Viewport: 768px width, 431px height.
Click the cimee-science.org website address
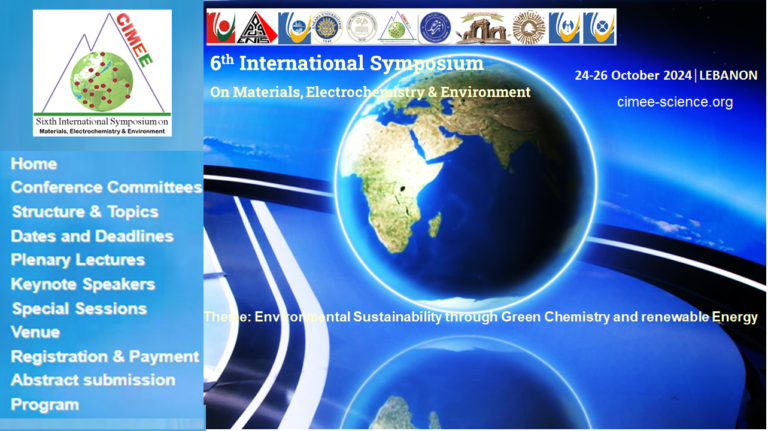click(675, 102)
